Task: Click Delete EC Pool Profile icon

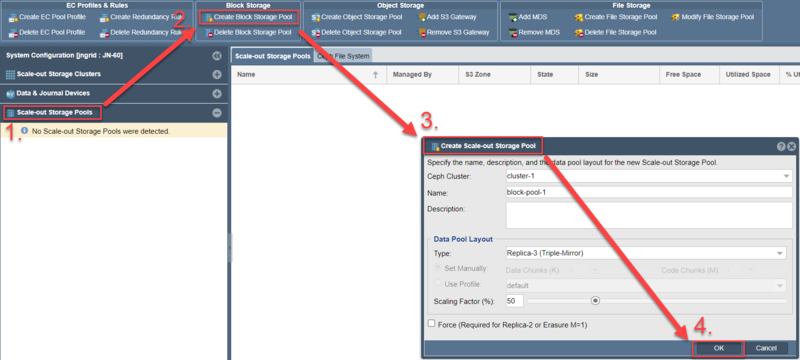Action: pos(13,33)
